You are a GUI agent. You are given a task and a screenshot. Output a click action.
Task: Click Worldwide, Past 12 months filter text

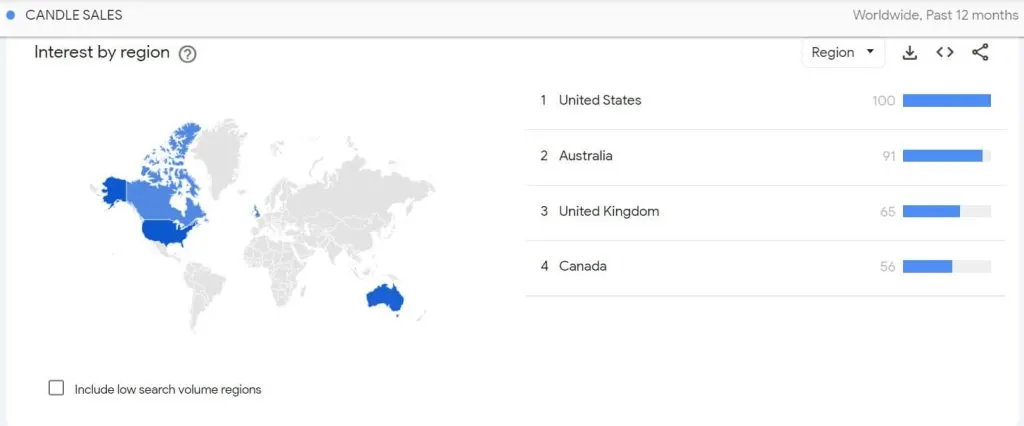tap(935, 15)
